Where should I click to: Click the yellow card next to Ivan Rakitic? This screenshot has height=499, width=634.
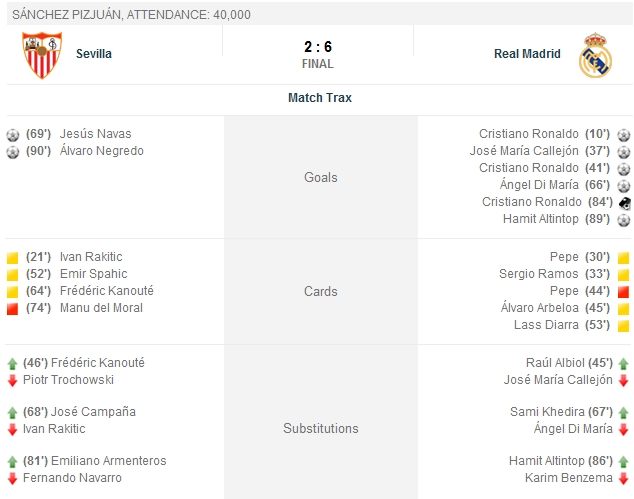(x=13, y=258)
